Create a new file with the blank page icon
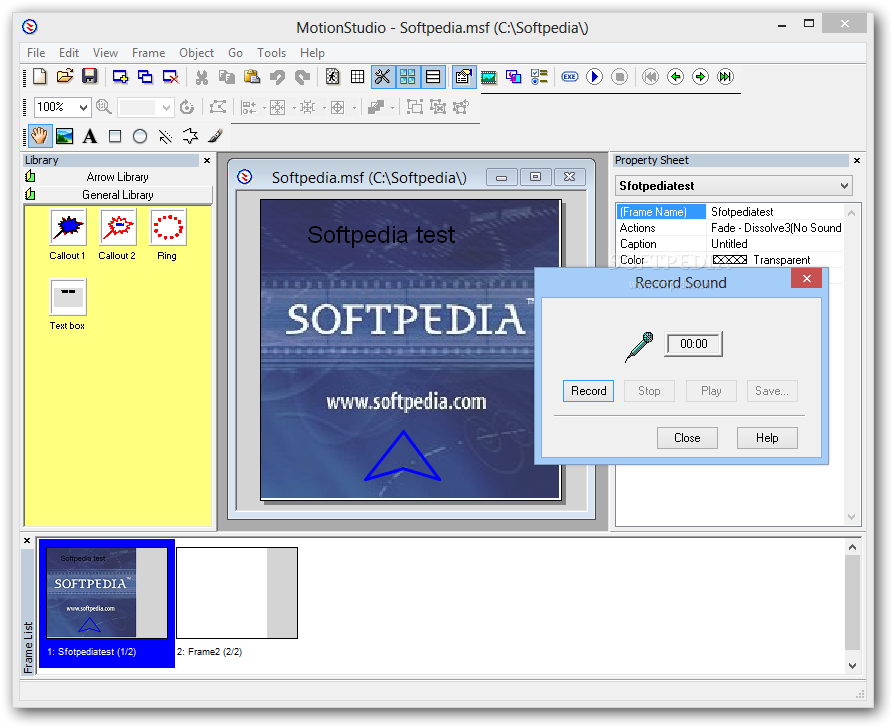This screenshot has height=728, width=894. (39, 76)
